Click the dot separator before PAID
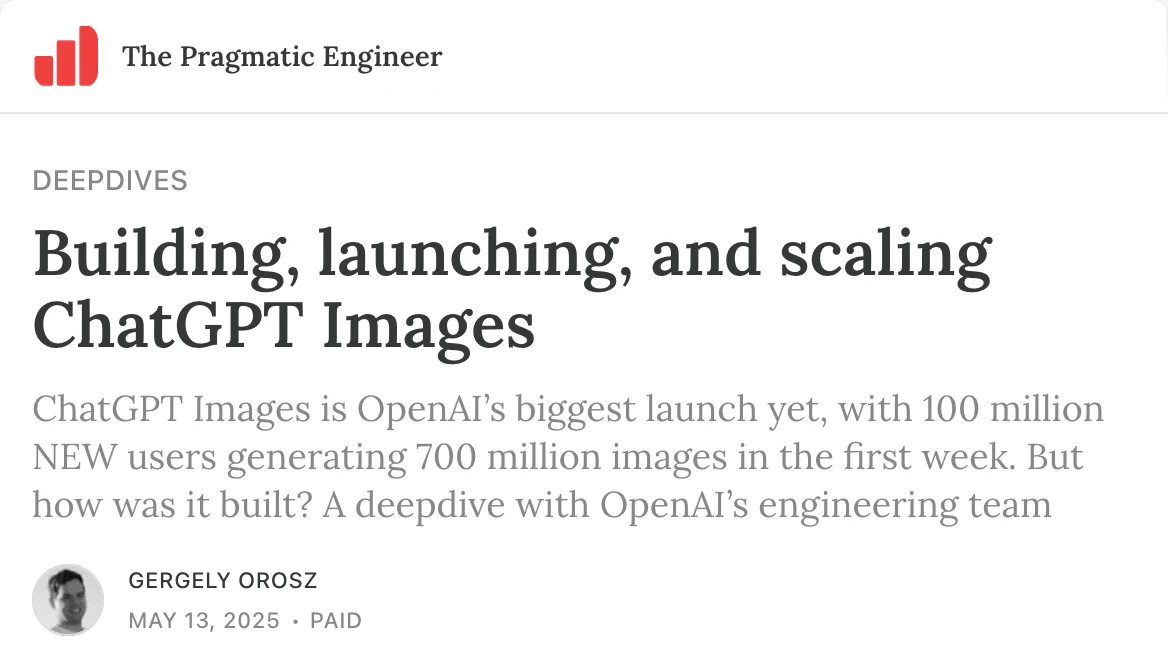This screenshot has height=650, width=1168. pos(295,621)
